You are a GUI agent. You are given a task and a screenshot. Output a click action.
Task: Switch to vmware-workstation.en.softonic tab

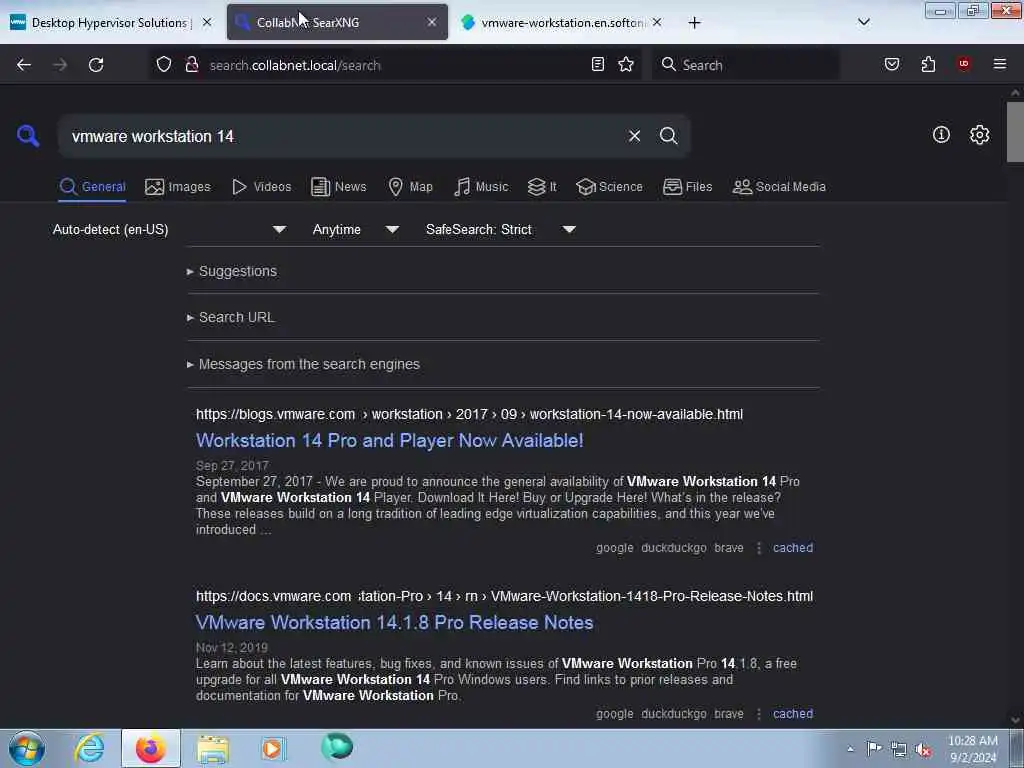point(562,22)
